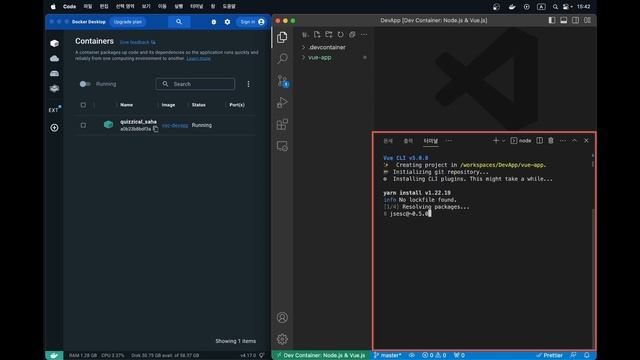640x360 pixels.
Task: Toggle panel layout icon in VS Code title bar
Action: pyautogui.click(x=564, y=20)
